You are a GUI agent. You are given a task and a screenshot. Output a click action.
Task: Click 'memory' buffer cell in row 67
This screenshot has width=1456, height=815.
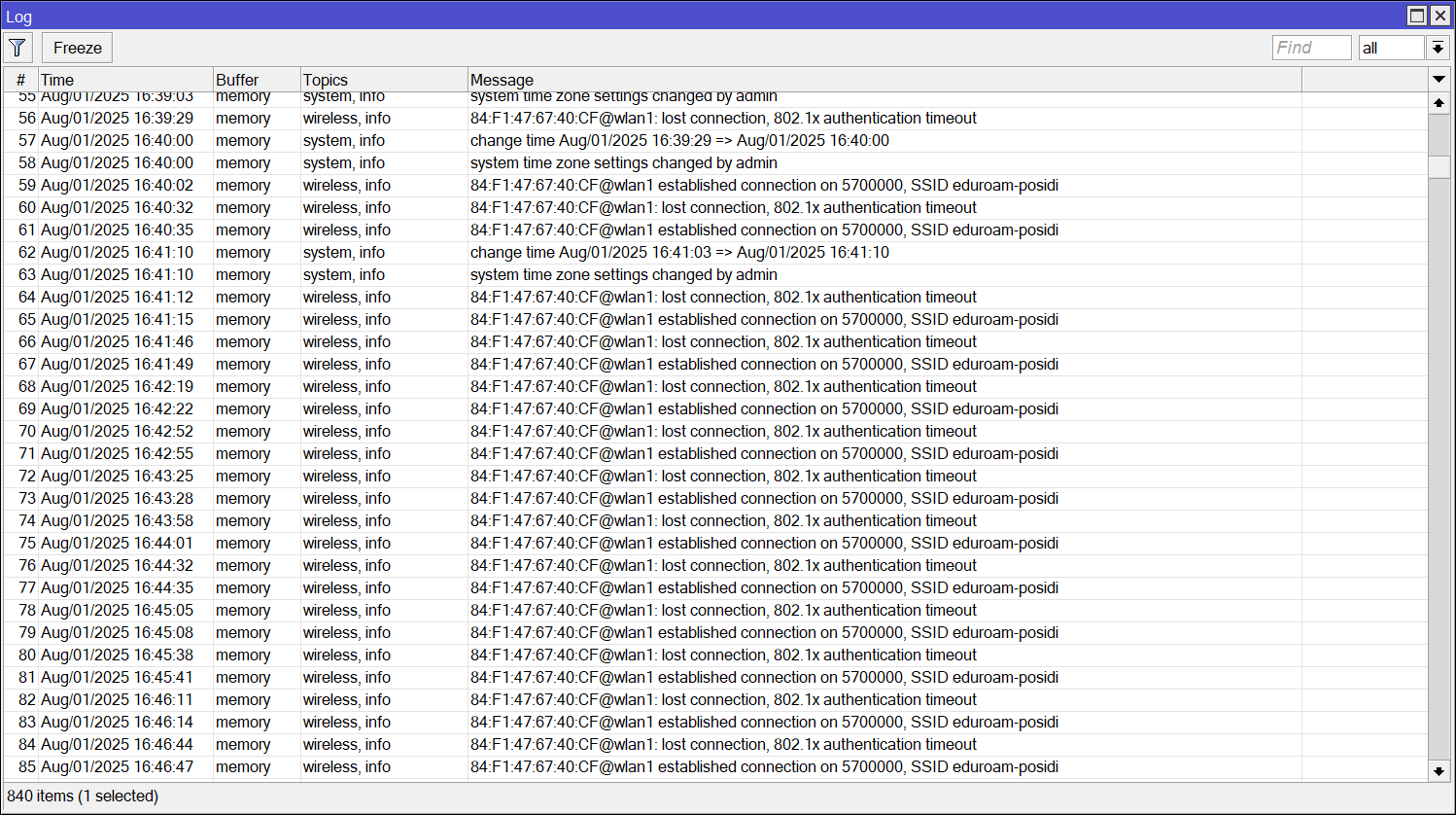coord(243,364)
